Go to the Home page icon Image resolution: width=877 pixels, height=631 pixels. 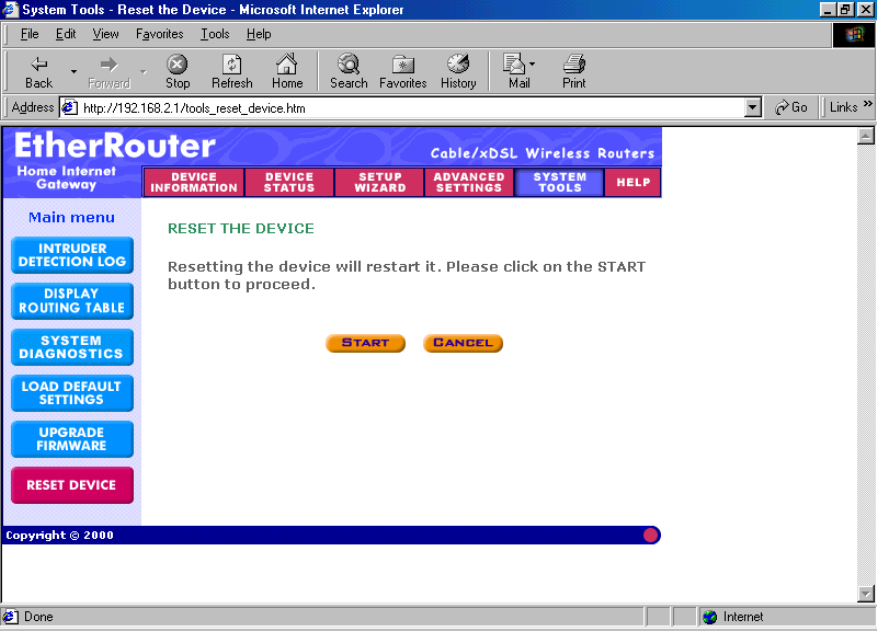[x=287, y=64]
